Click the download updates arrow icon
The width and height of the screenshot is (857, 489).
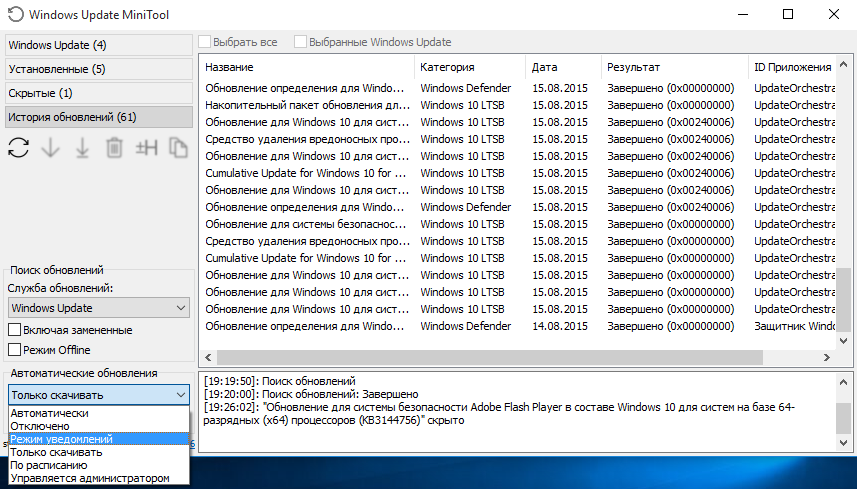pos(50,149)
